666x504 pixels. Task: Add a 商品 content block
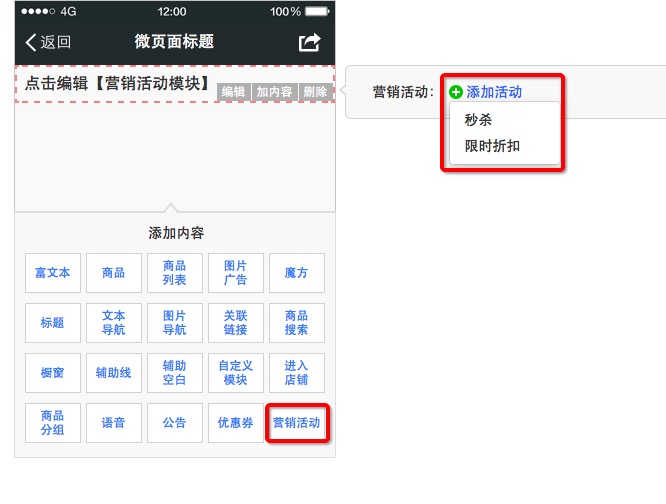pos(113,273)
